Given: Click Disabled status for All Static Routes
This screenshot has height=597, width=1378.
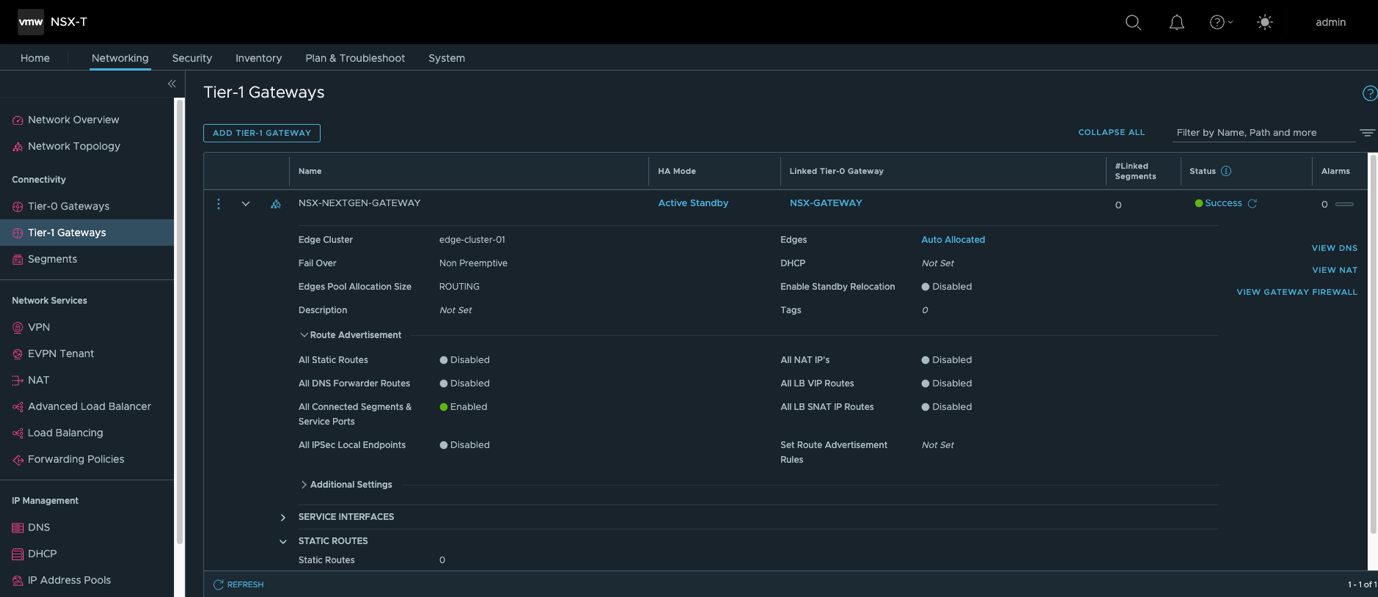Looking at the screenshot, I should (x=464, y=360).
